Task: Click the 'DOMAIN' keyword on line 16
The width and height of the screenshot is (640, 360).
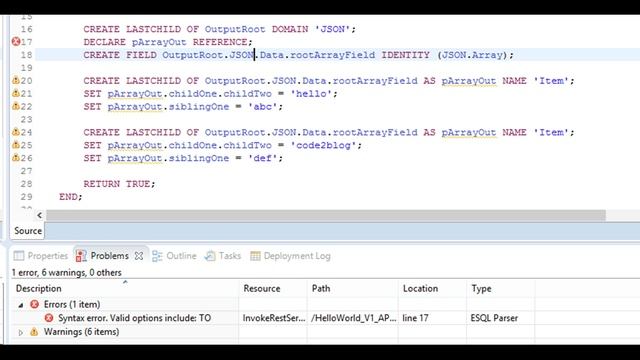Action: [290, 29]
